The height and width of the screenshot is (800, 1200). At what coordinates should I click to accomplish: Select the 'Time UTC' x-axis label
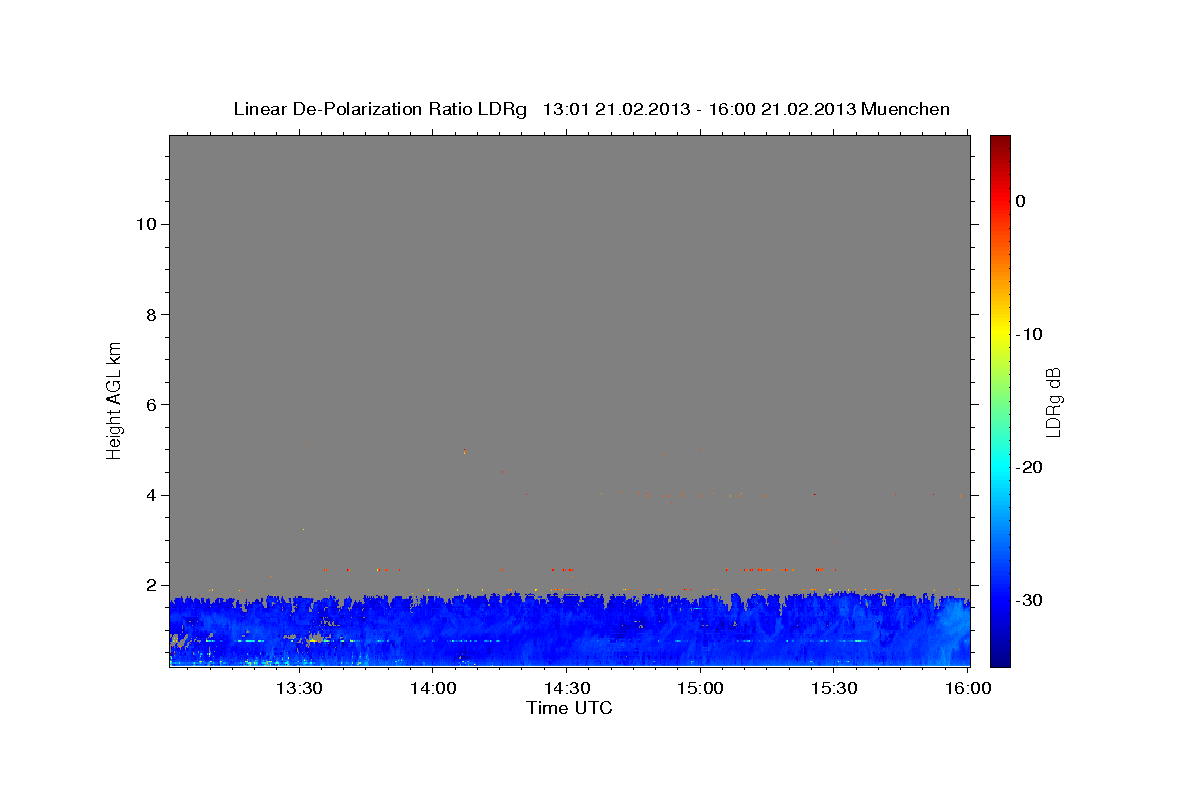[x=570, y=708]
